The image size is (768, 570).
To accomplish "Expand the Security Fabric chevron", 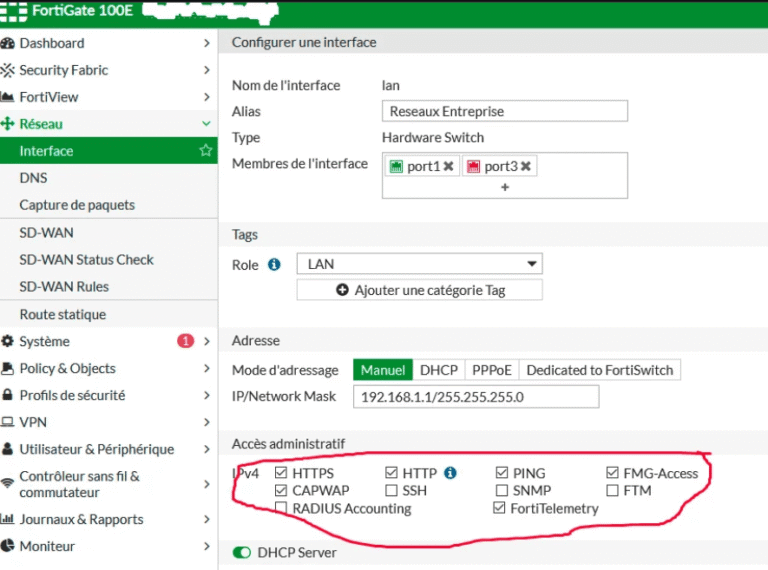I will [207, 70].
